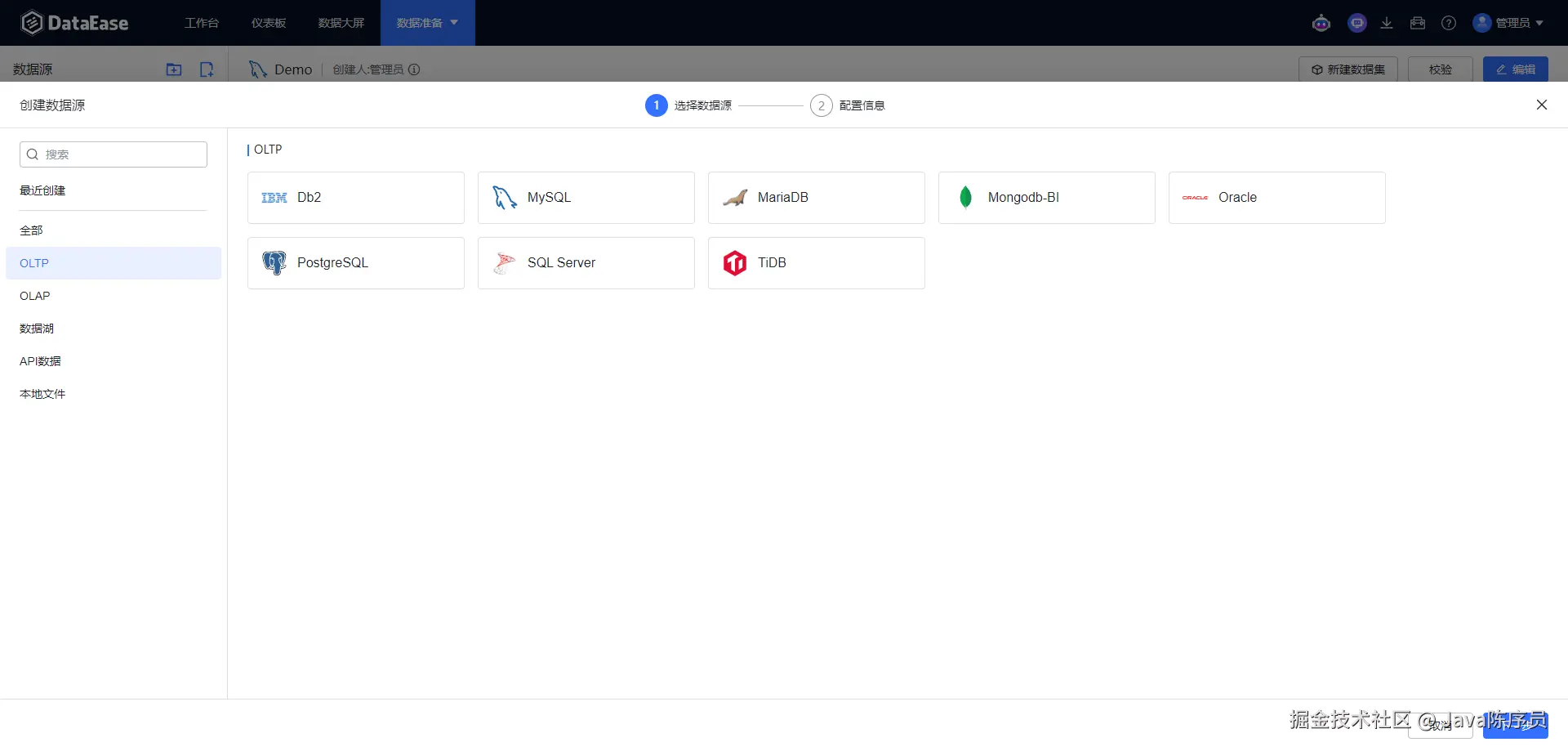Image resolution: width=1568 pixels, height=751 pixels.
Task: Select the Oracle data source card
Action: [x=1277, y=198]
